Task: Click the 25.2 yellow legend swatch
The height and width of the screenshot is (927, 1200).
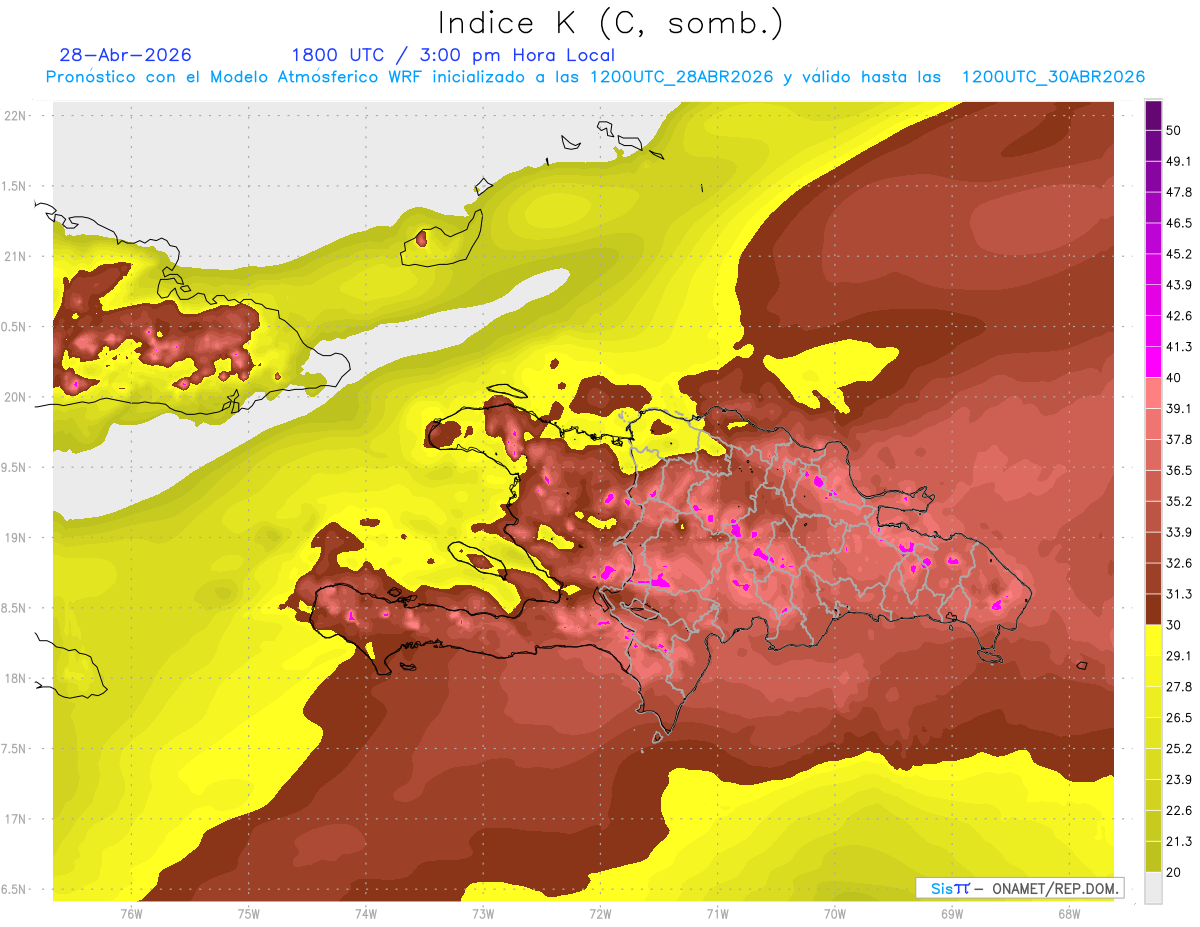Action: (x=1153, y=733)
